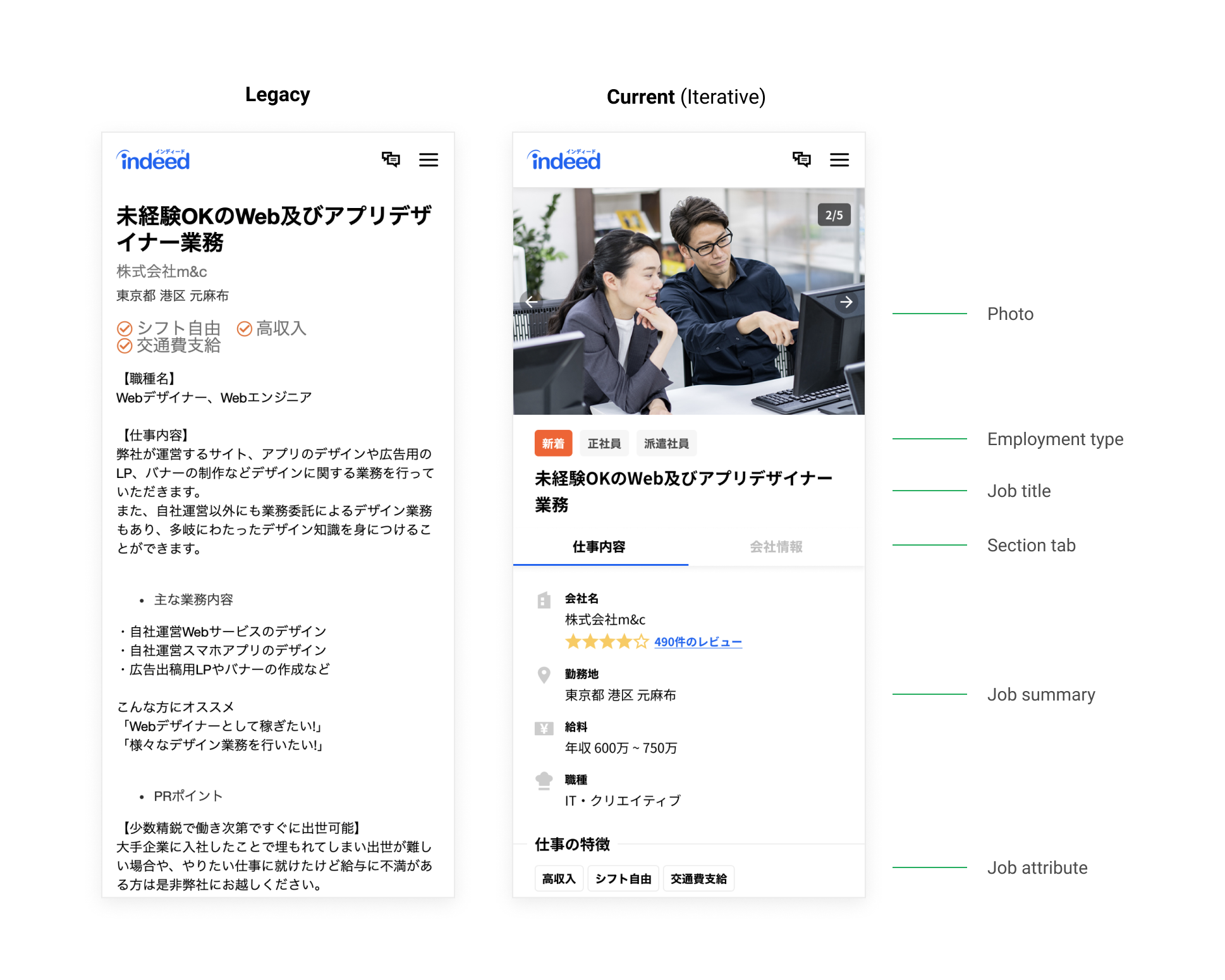Screen dimensions: 1225x980
Task: Click the 高収入 check mark in Legacy
Action: [245, 329]
